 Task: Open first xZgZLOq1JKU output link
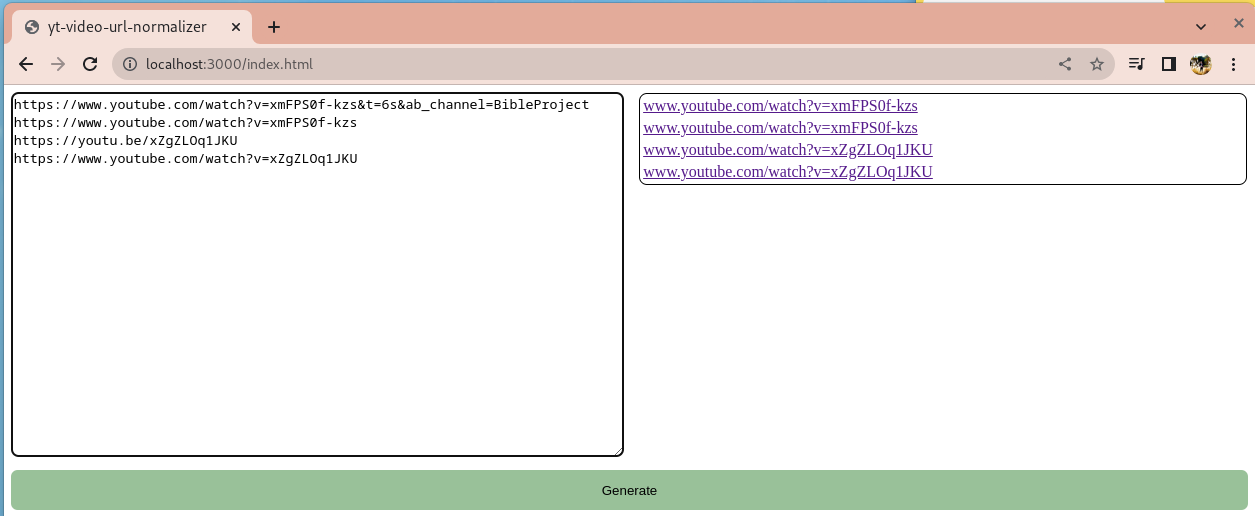point(788,150)
